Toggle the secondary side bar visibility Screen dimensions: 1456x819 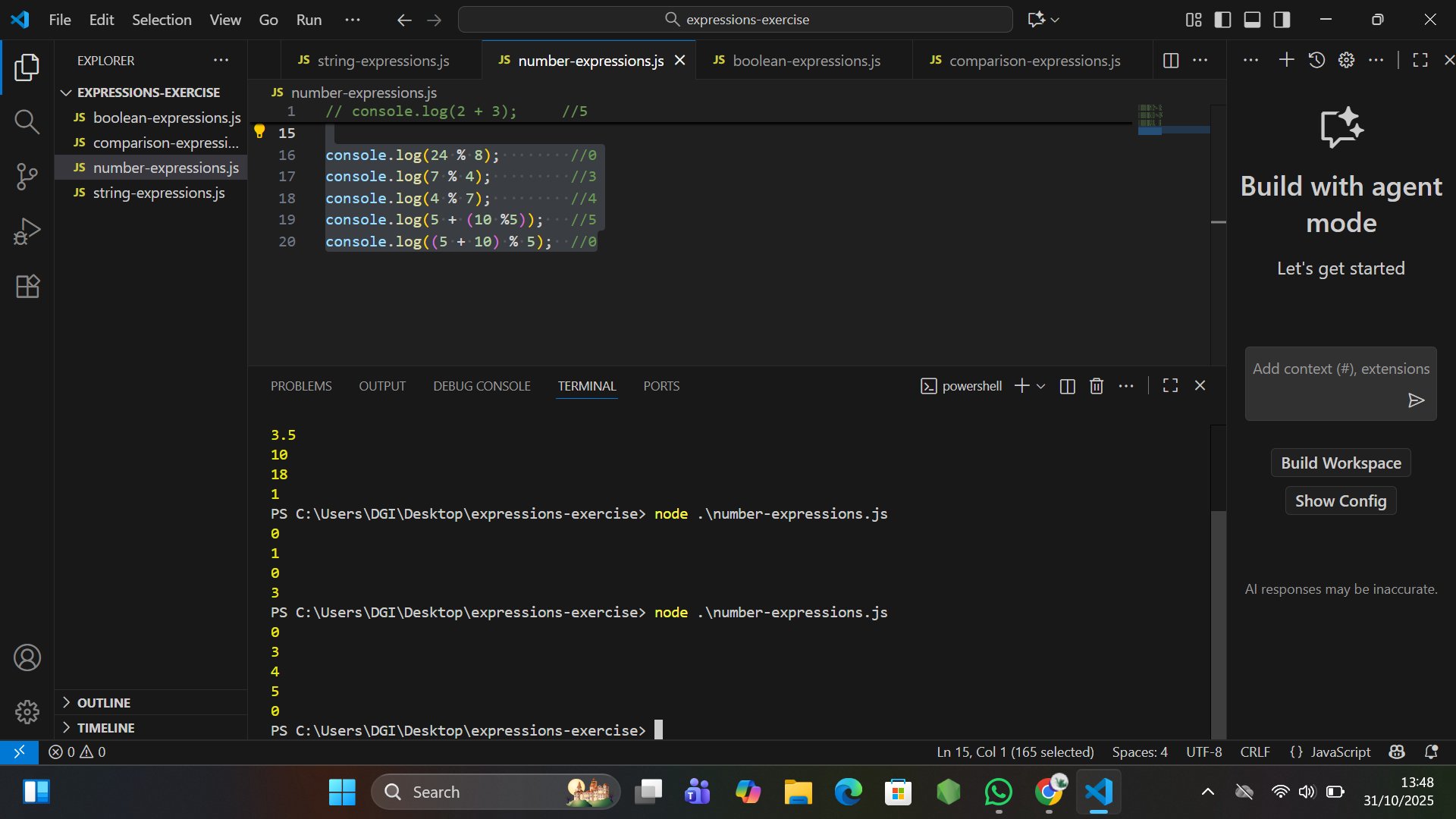point(1282,20)
